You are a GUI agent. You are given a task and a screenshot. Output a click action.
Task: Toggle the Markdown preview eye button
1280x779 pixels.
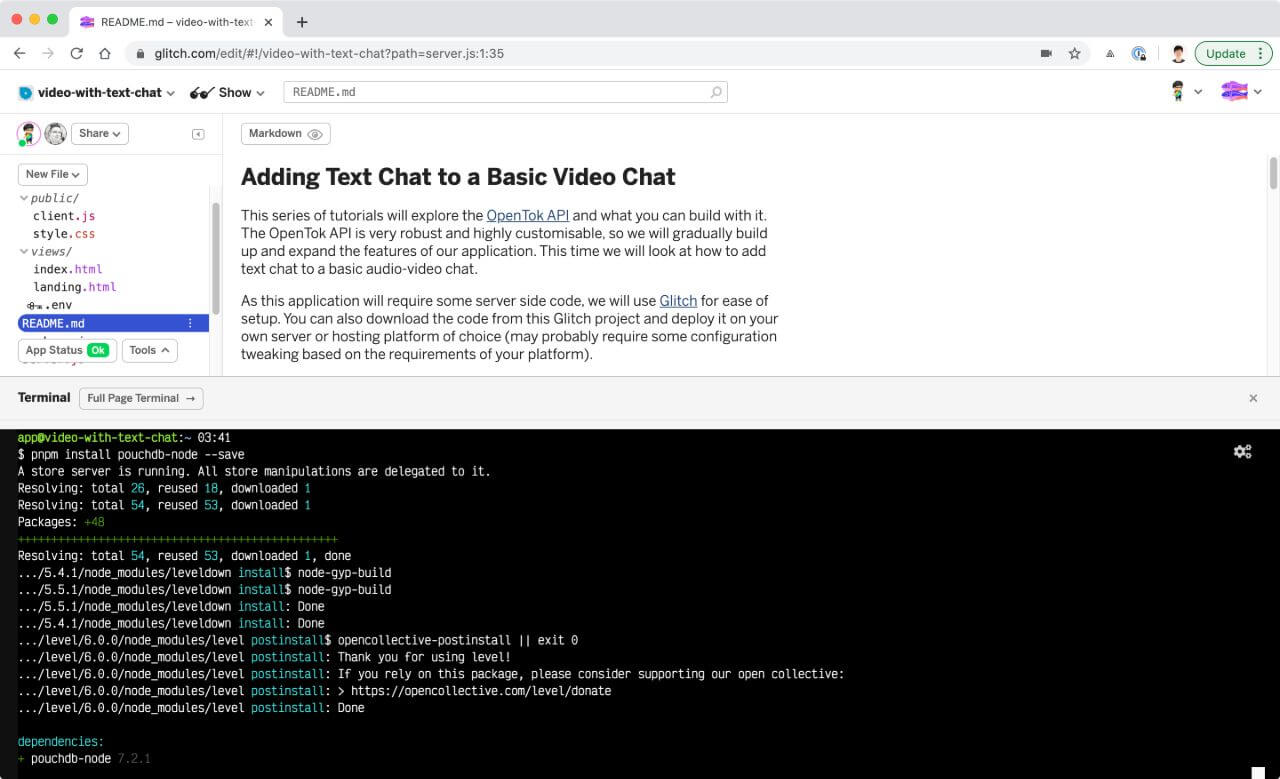pyautogui.click(x=285, y=133)
